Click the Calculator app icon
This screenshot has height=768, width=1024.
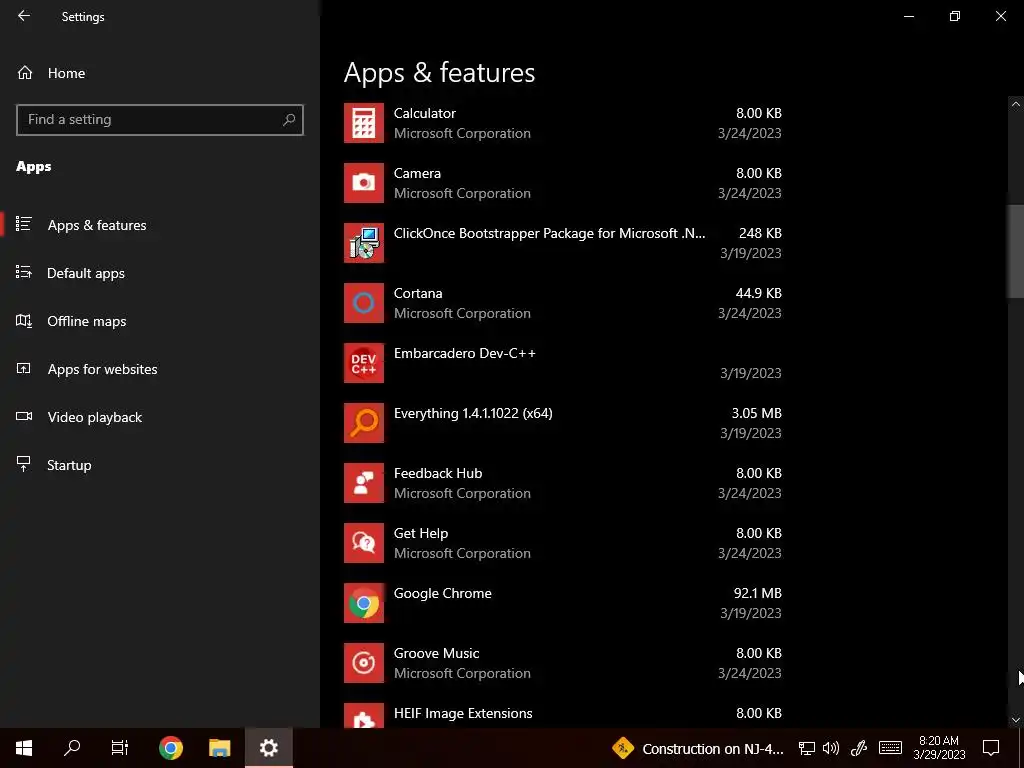click(364, 123)
